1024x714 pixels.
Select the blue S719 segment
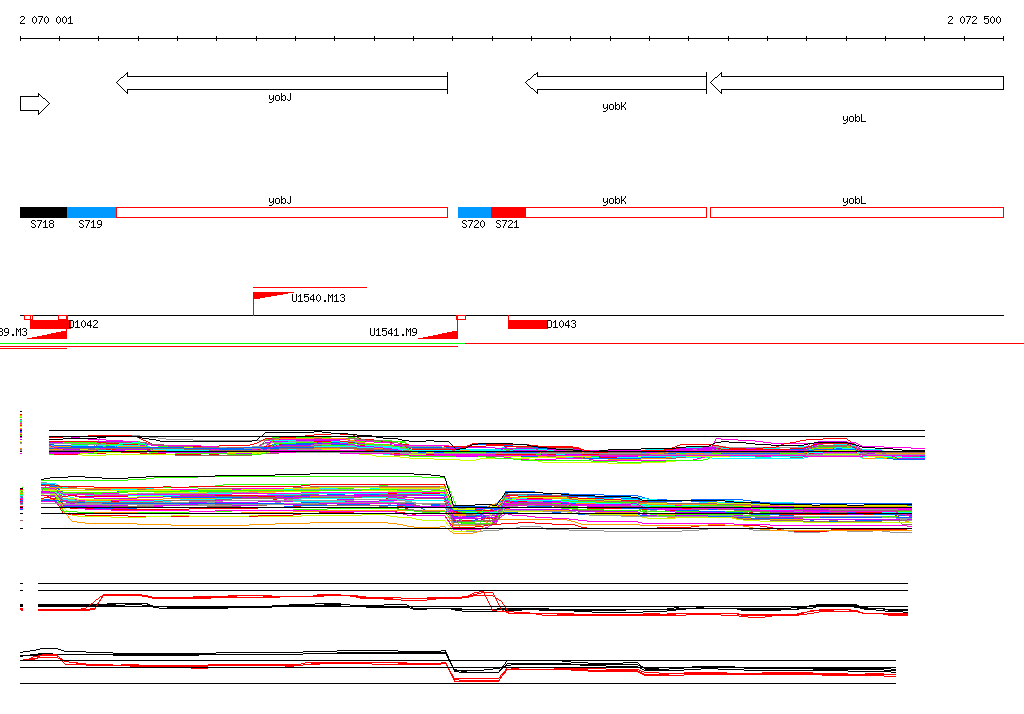click(x=91, y=212)
